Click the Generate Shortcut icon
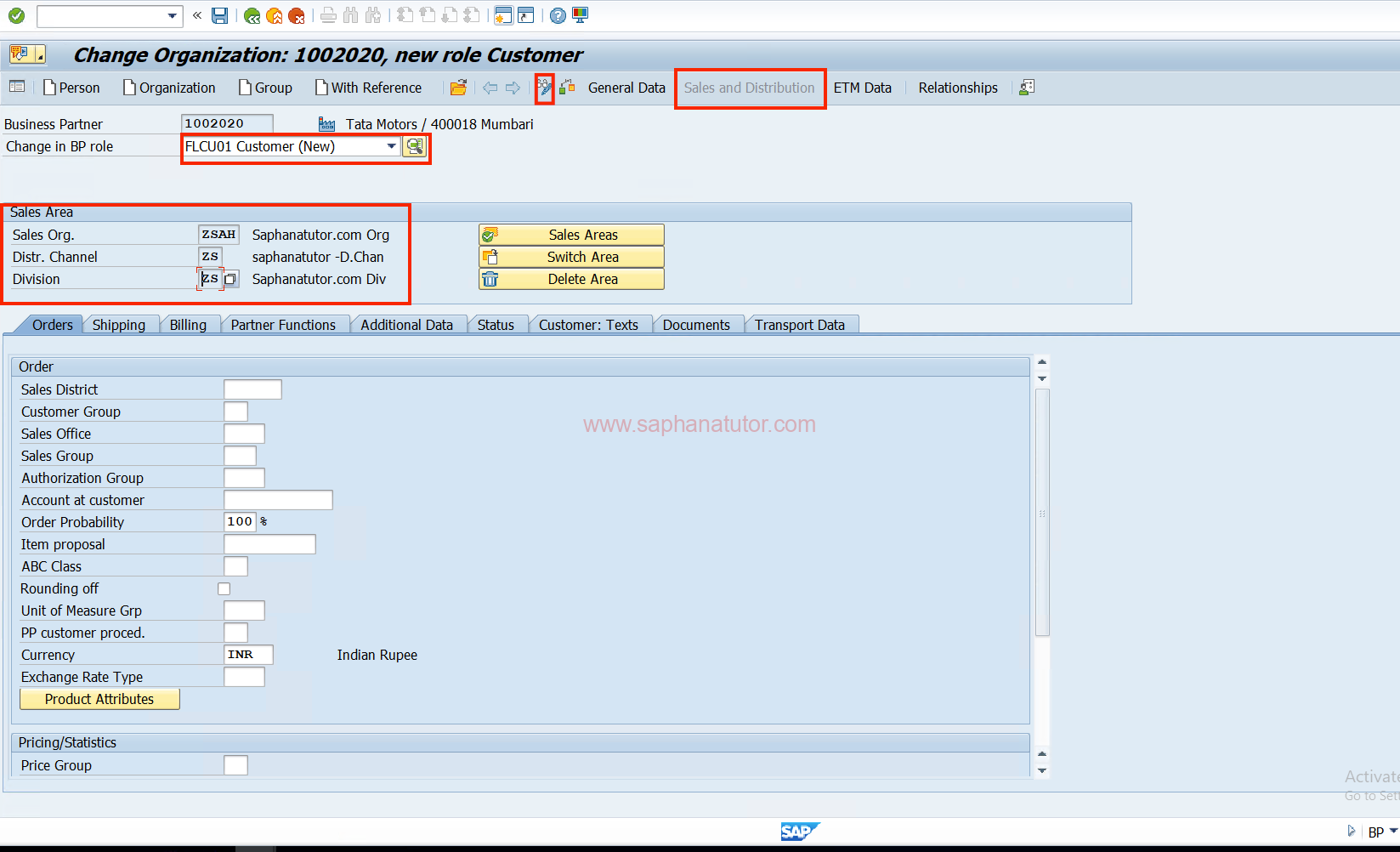1400x852 pixels. pyautogui.click(x=526, y=15)
